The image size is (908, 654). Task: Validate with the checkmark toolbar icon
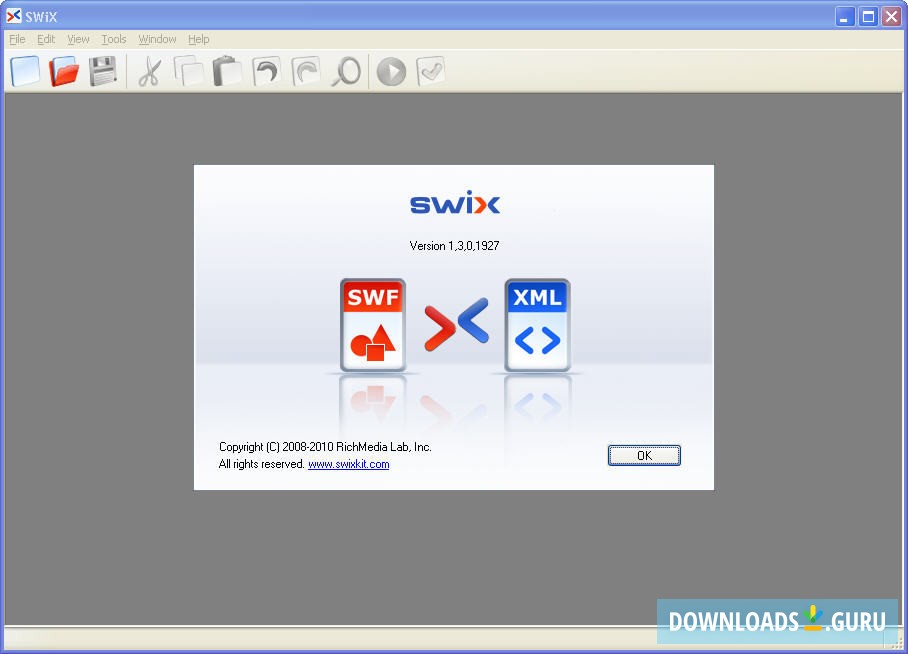pos(430,71)
